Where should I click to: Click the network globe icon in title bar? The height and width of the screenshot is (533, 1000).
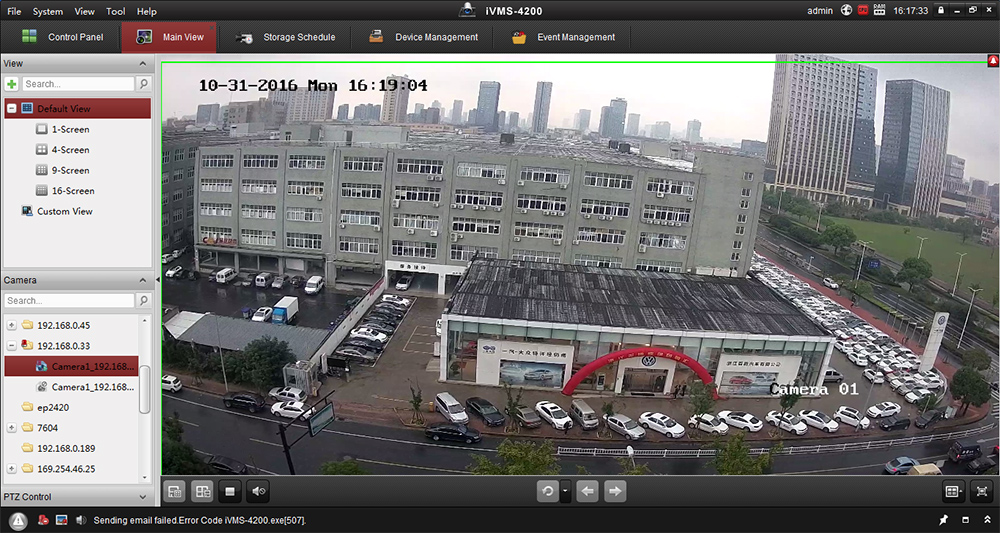(846, 11)
